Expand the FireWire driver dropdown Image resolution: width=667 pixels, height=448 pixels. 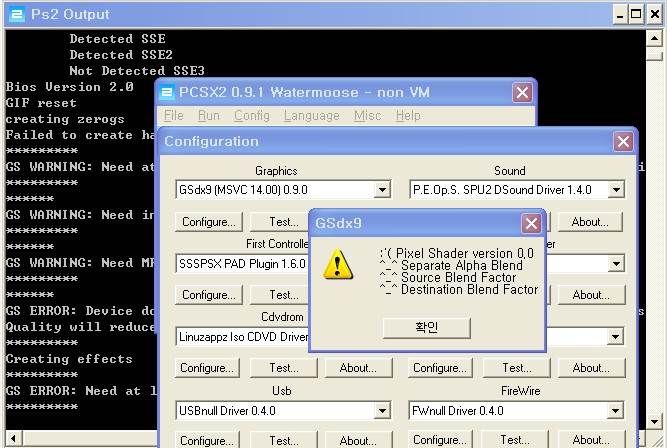coord(615,411)
